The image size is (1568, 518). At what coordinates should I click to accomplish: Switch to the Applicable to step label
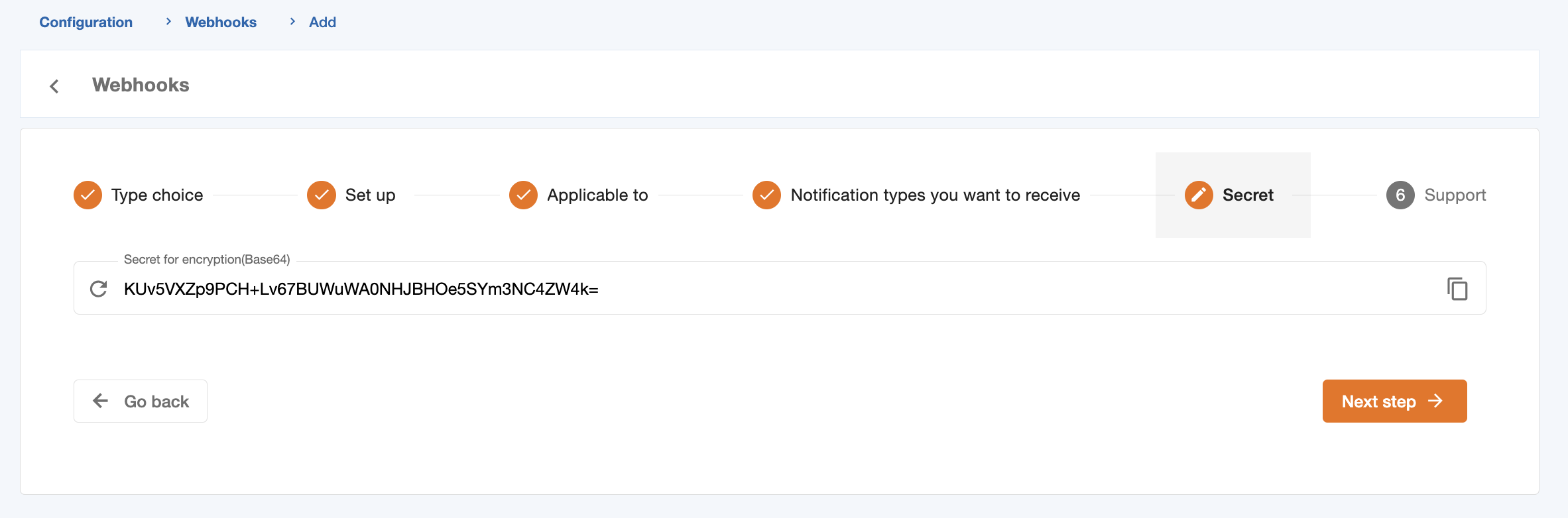[597, 195]
